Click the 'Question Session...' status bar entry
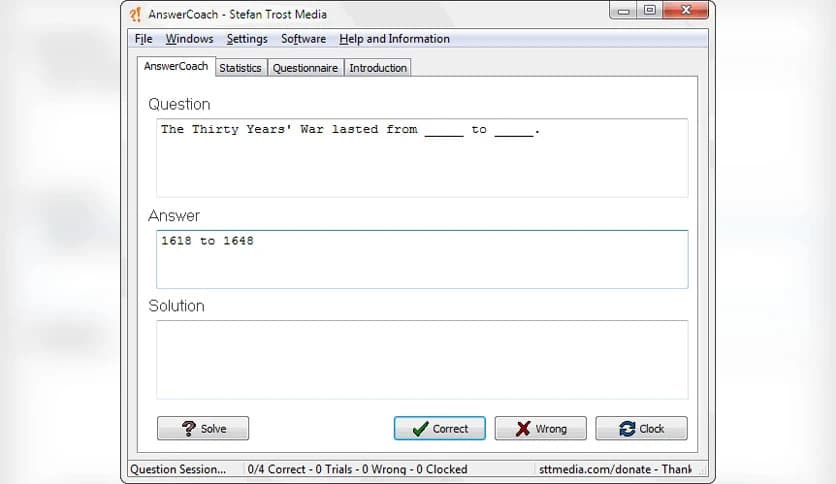The image size is (836, 484). pyautogui.click(x=178, y=469)
